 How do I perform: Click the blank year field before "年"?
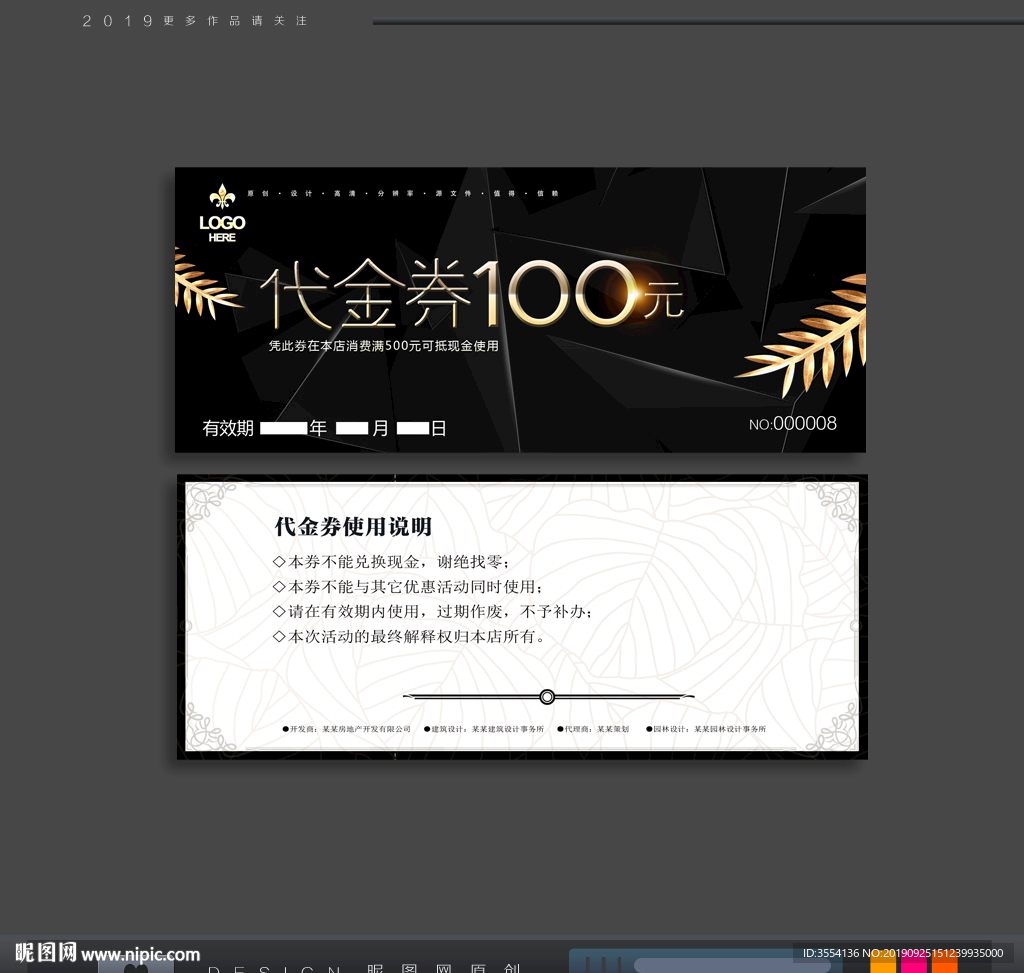(283, 428)
